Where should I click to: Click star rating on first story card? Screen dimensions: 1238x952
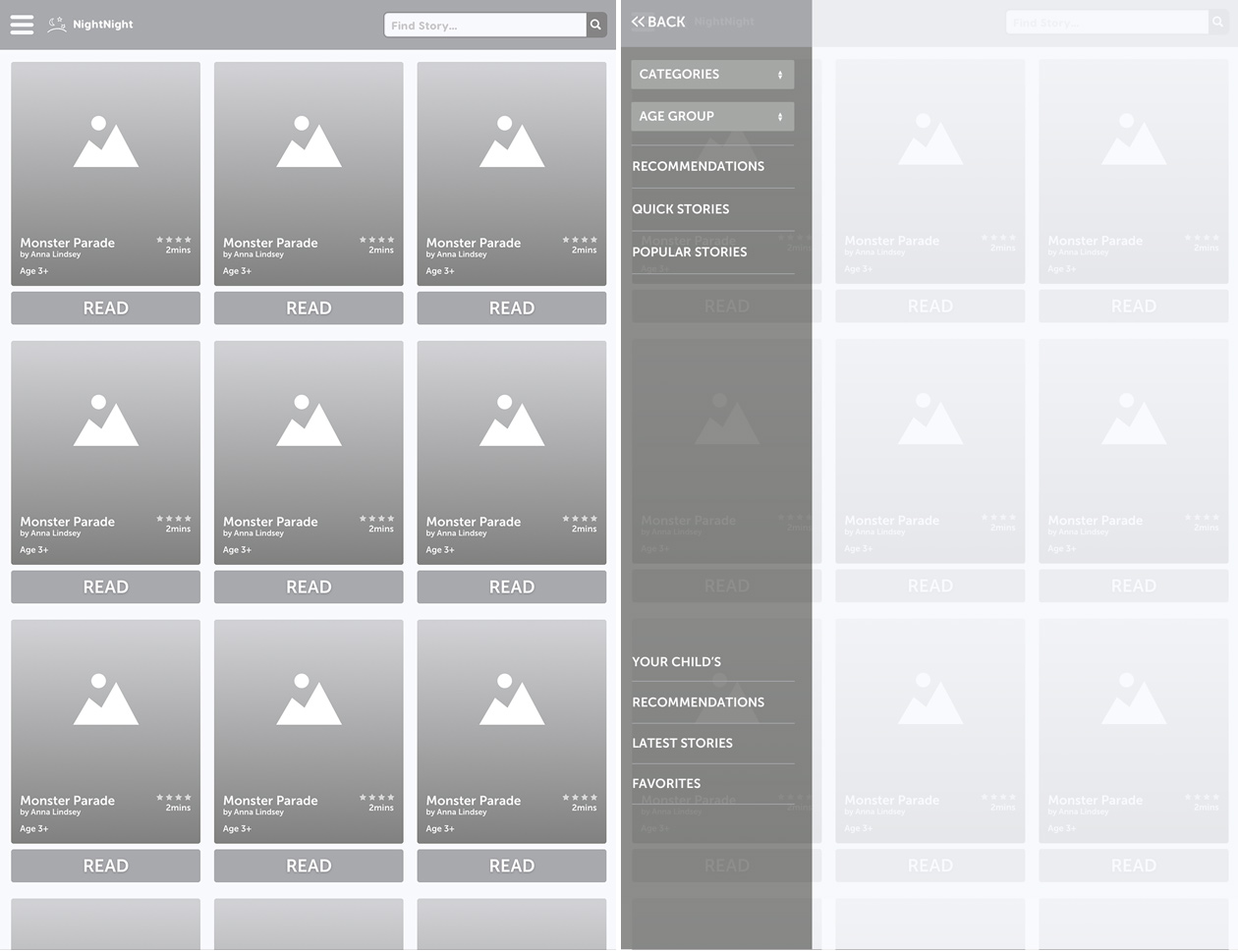tap(174, 240)
